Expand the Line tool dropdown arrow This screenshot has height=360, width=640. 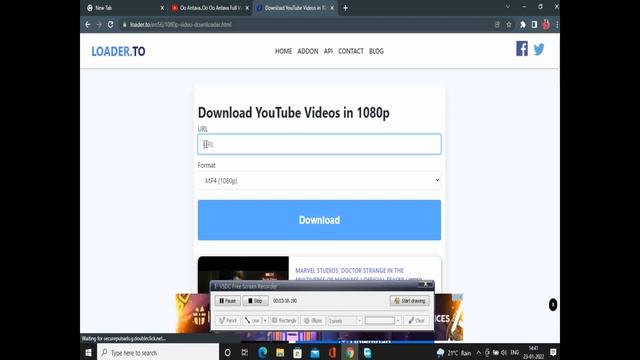click(x=265, y=321)
